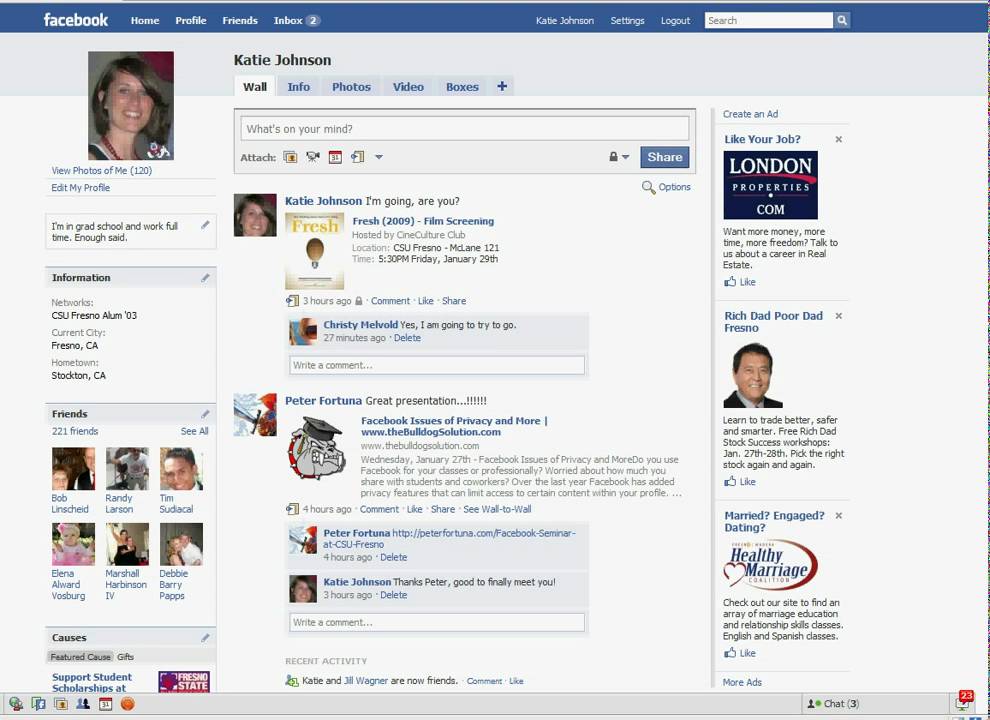Open Profile in top navigation
The image size is (990, 720).
click(191, 20)
